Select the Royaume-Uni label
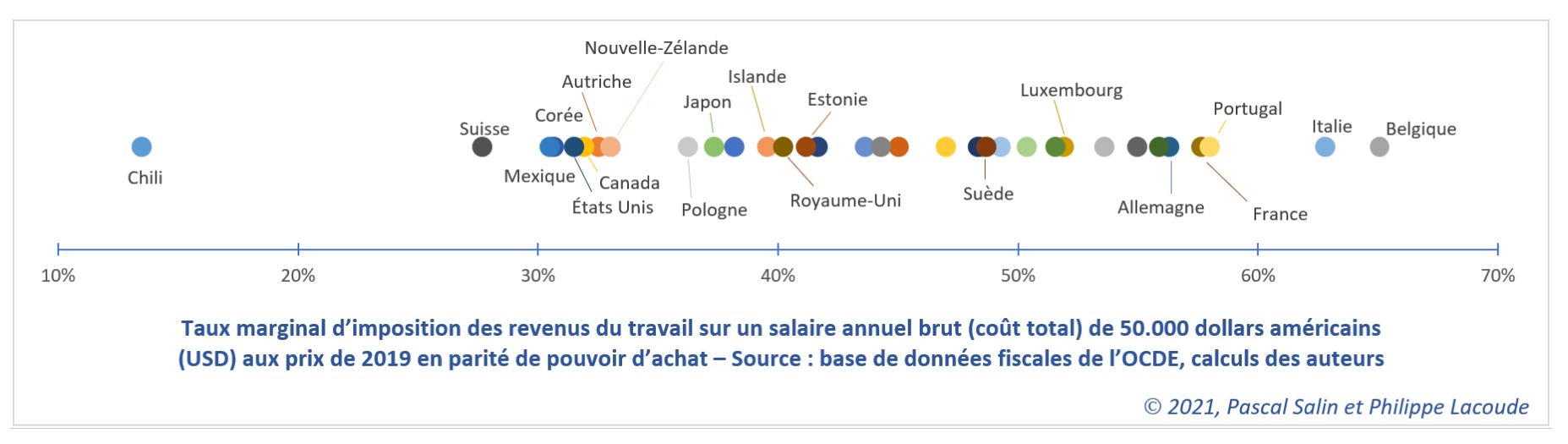Viewport: 1568px width, 444px height. tap(845, 201)
